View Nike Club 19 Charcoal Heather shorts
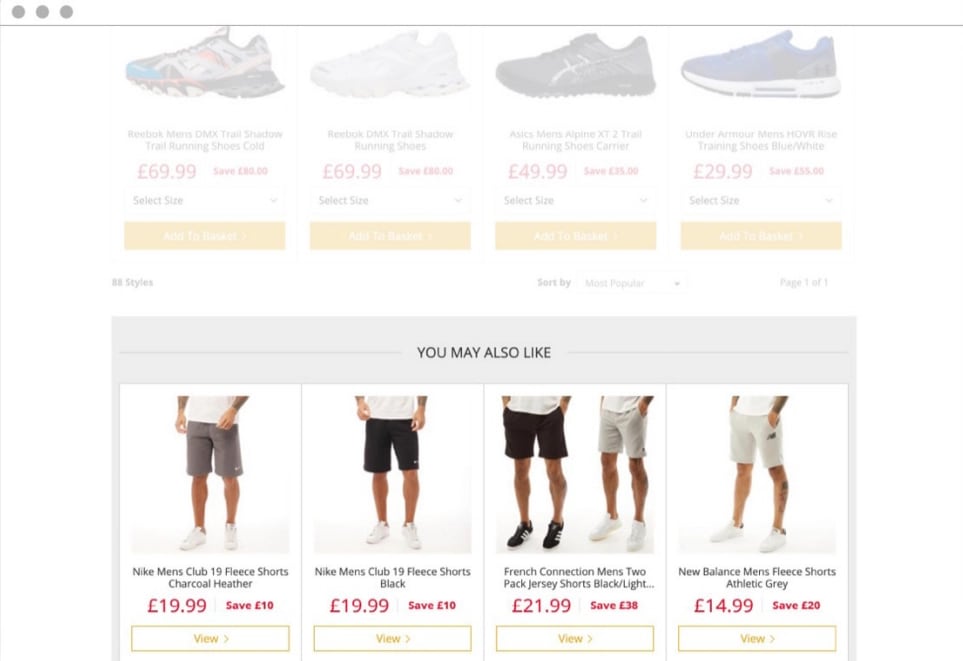This screenshot has width=963, height=661. pos(209,638)
